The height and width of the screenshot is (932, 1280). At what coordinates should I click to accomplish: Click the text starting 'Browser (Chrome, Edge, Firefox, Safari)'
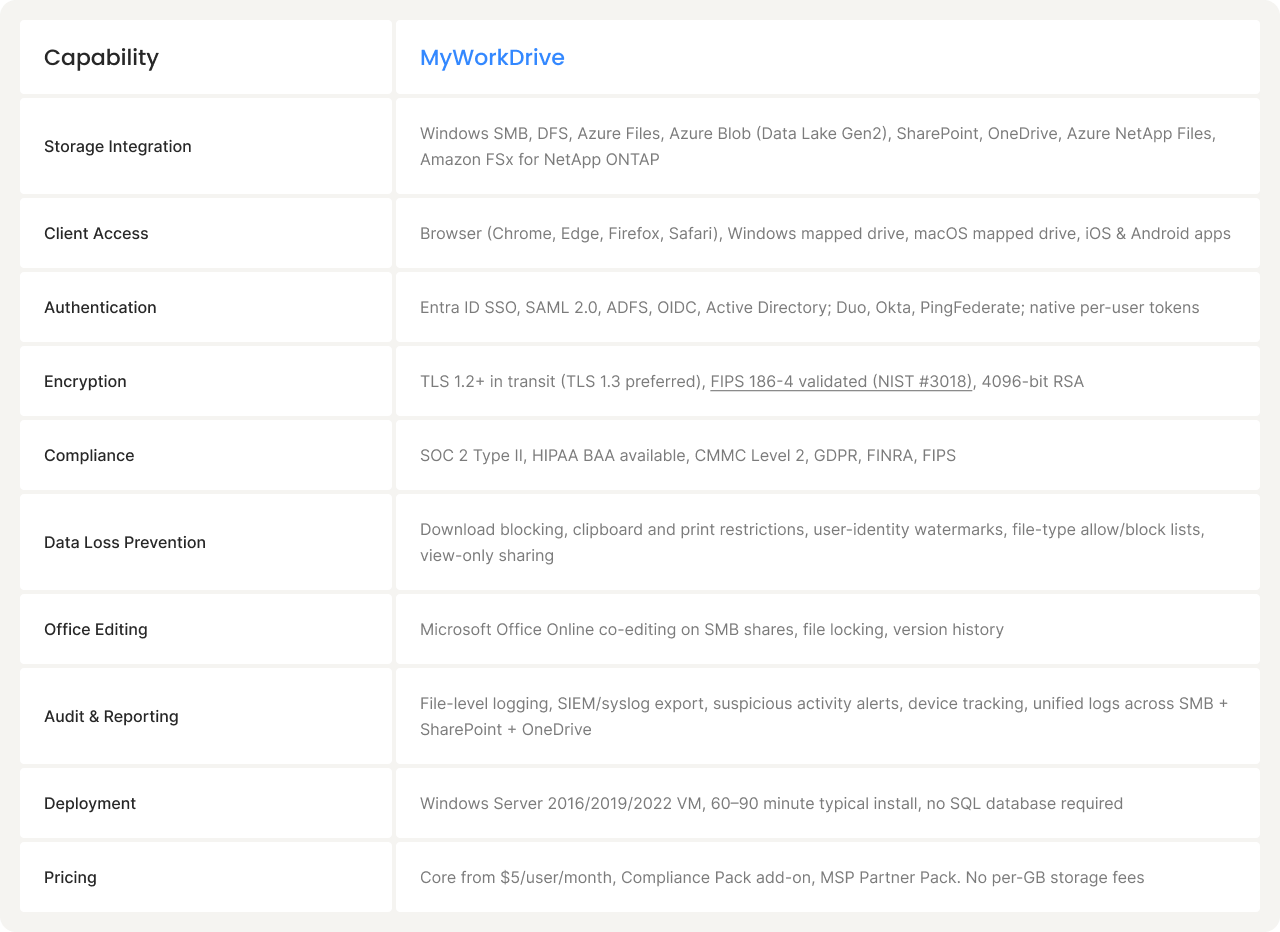coord(825,233)
